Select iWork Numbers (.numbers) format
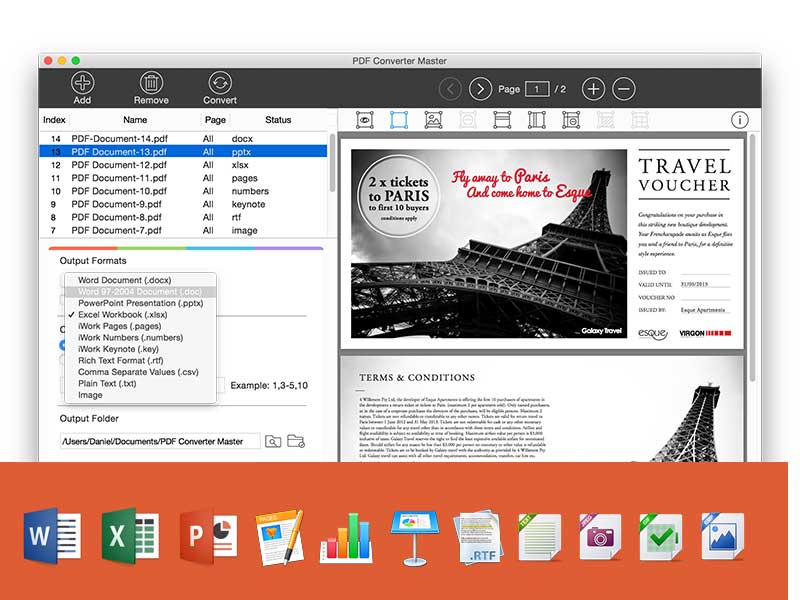Screen dimensions: 800x600 click(141, 338)
